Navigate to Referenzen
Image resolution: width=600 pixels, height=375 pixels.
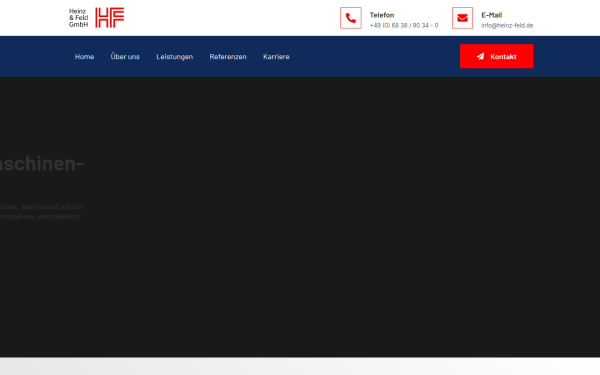coord(228,57)
